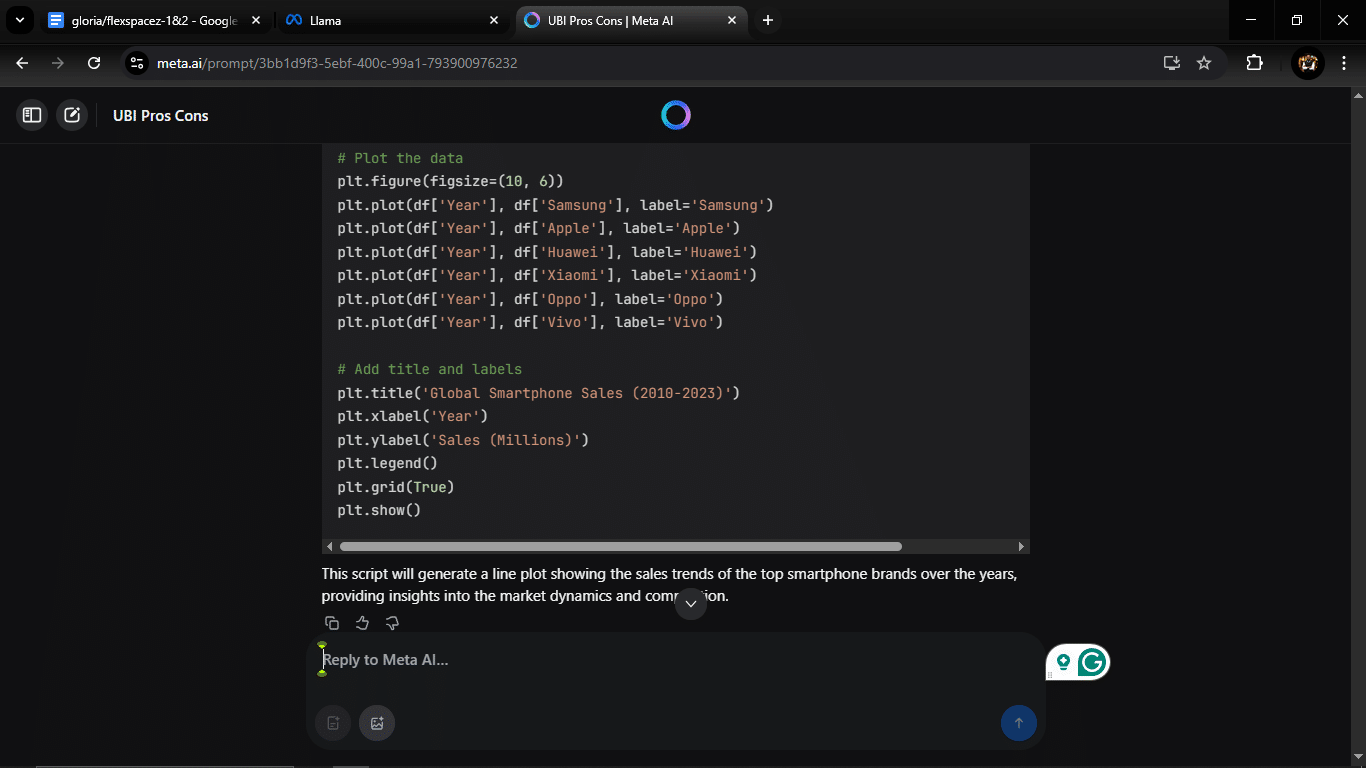Viewport: 1366px width, 768px height.
Task: Click code scrollbar right arrow
Action: coord(1021,546)
